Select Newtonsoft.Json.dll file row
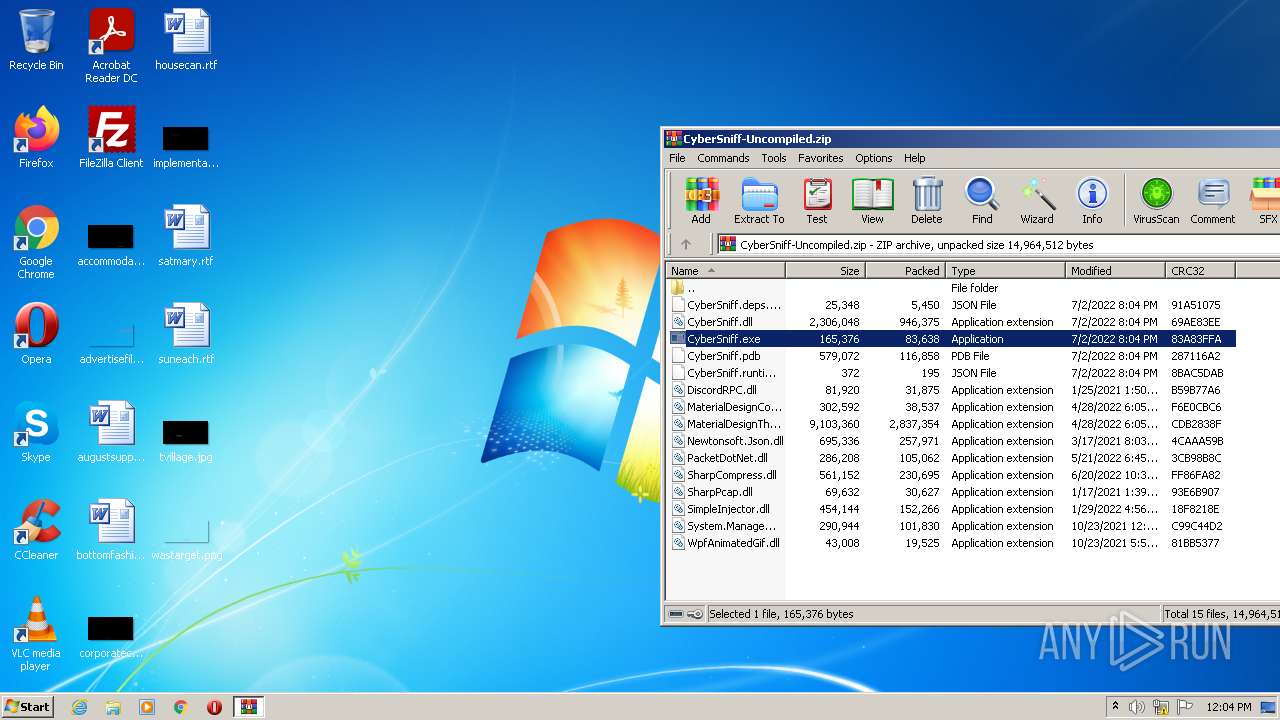Image resolution: width=1280 pixels, height=720 pixels. [952, 441]
